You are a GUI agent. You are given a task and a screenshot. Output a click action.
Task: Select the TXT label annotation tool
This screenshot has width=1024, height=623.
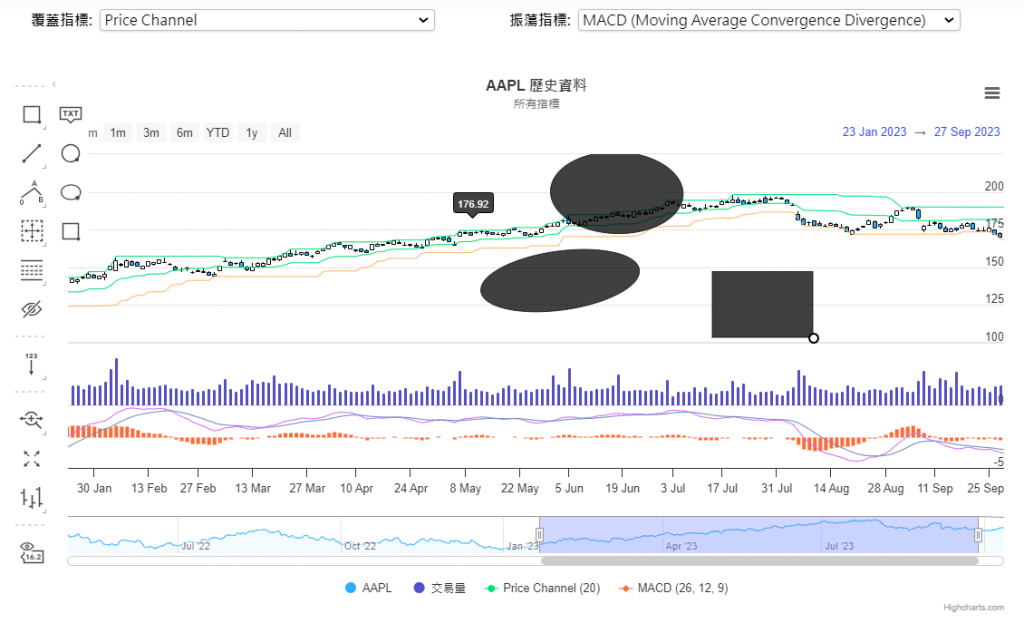[70, 114]
